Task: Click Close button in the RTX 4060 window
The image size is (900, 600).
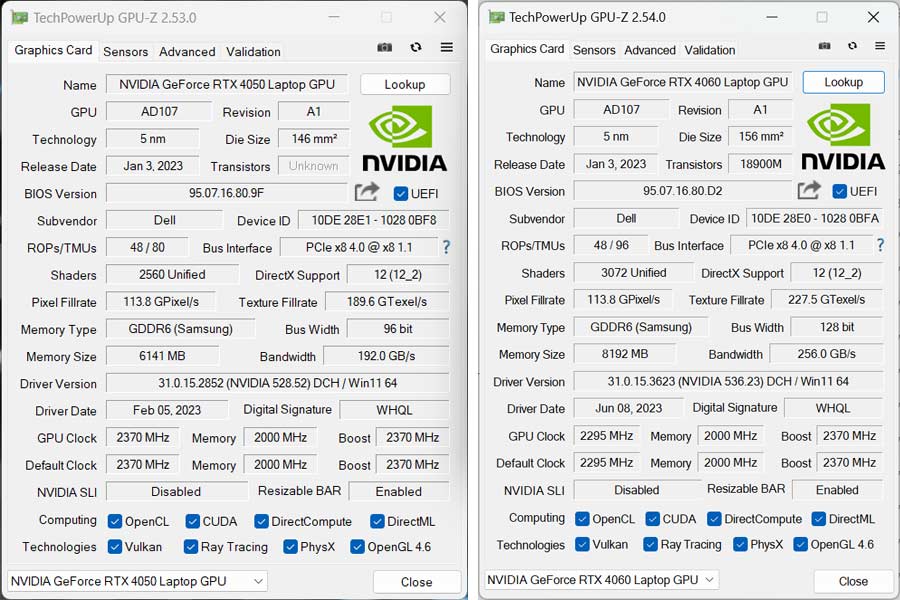Action: pyautogui.click(x=854, y=581)
